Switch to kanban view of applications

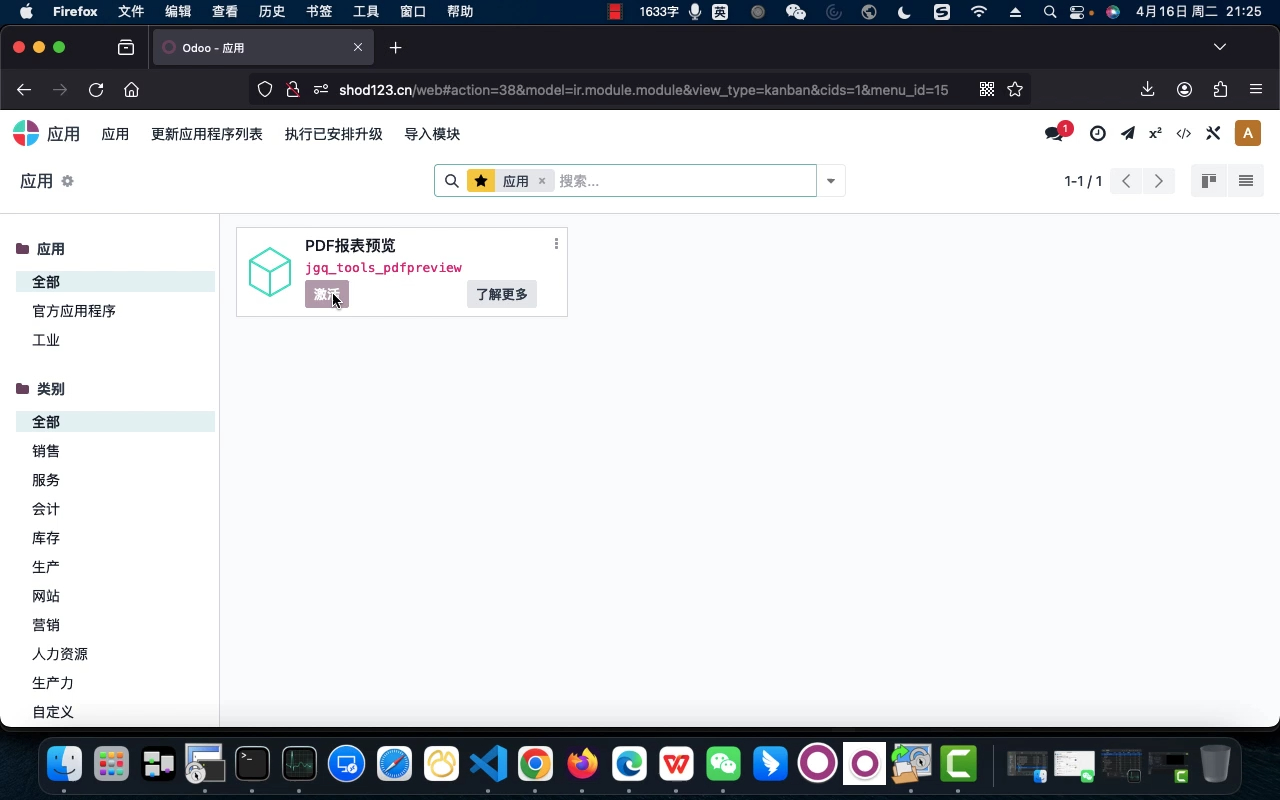pyautogui.click(x=1208, y=181)
